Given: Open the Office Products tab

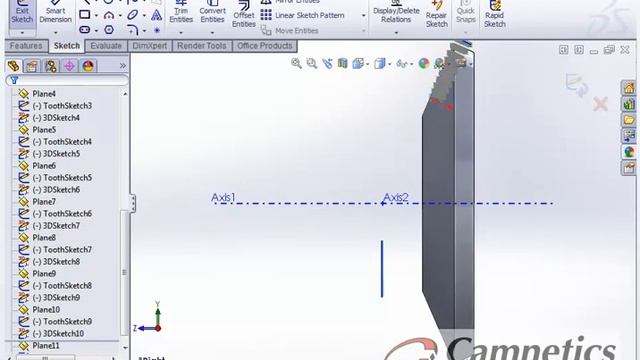Looking at the screenshot, I should click(264, 46).
